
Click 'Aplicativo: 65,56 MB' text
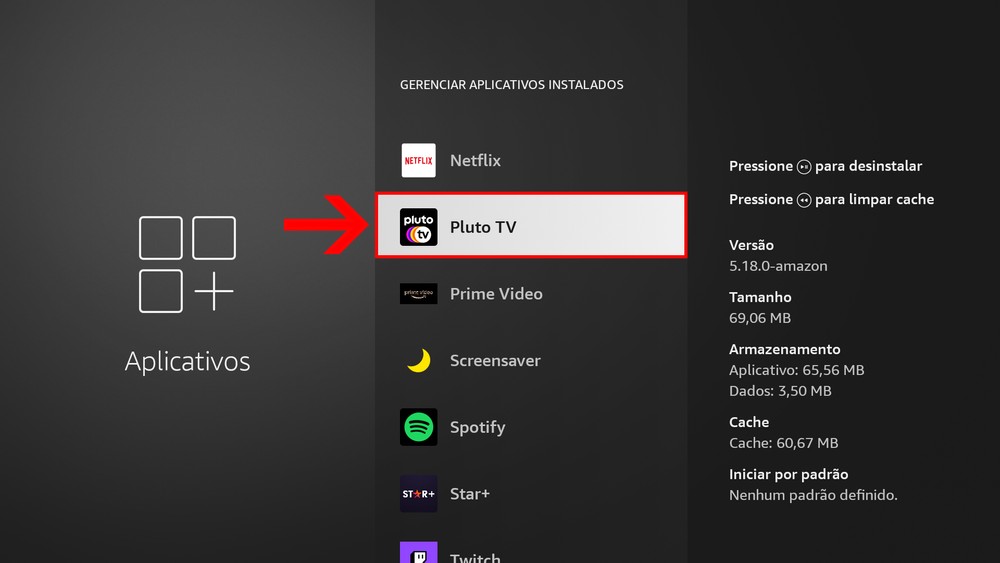[797, 370]
